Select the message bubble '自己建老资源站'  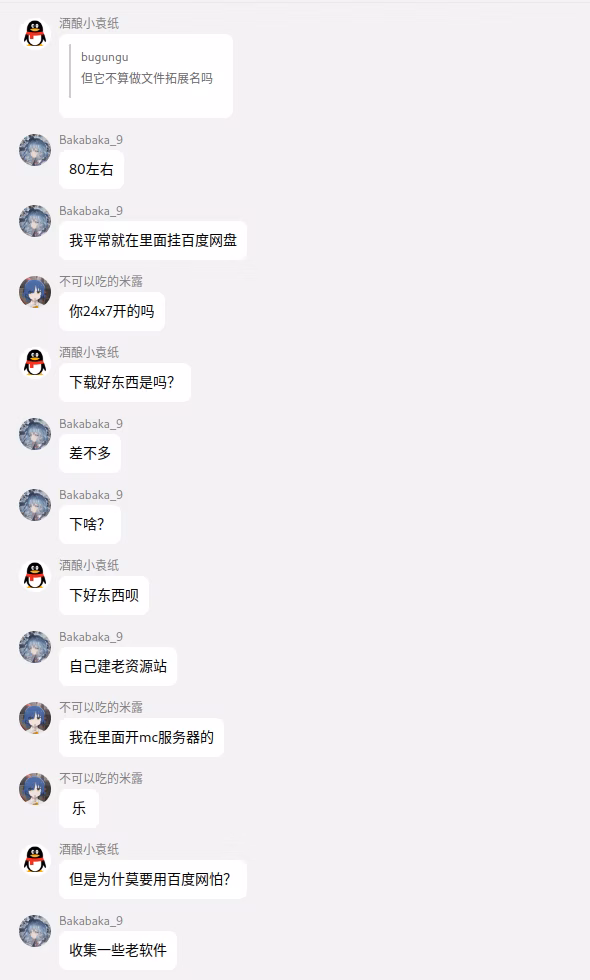point(118,666)
